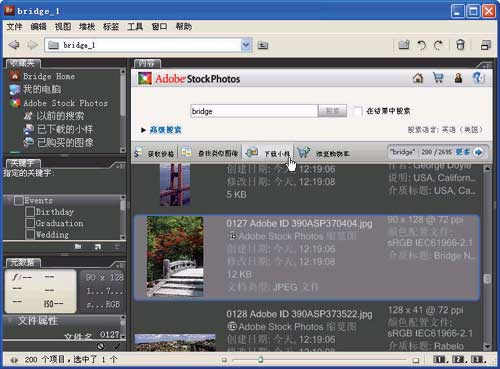The image size is (500, 369).
Task: Tick the Wedding keyword checkbox
Action: (x=30, y=235)
